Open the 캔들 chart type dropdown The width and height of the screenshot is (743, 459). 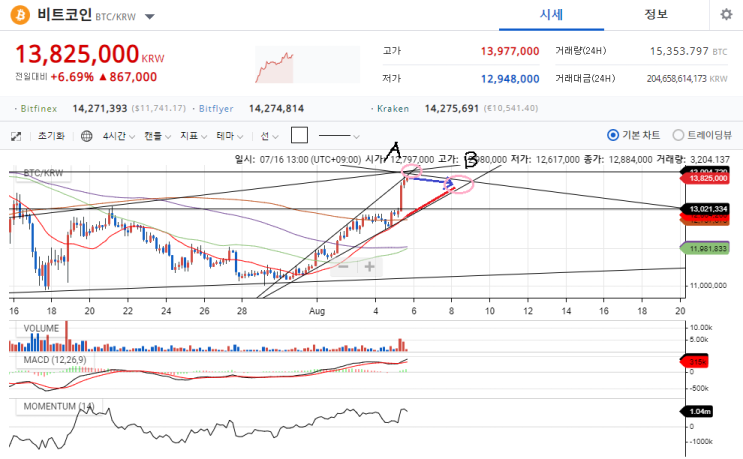(157, 136)
